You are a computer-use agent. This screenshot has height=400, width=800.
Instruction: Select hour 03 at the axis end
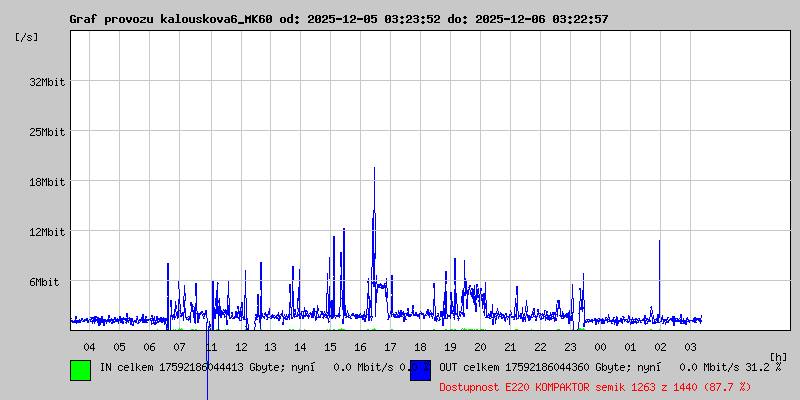[x=690, y=346]
